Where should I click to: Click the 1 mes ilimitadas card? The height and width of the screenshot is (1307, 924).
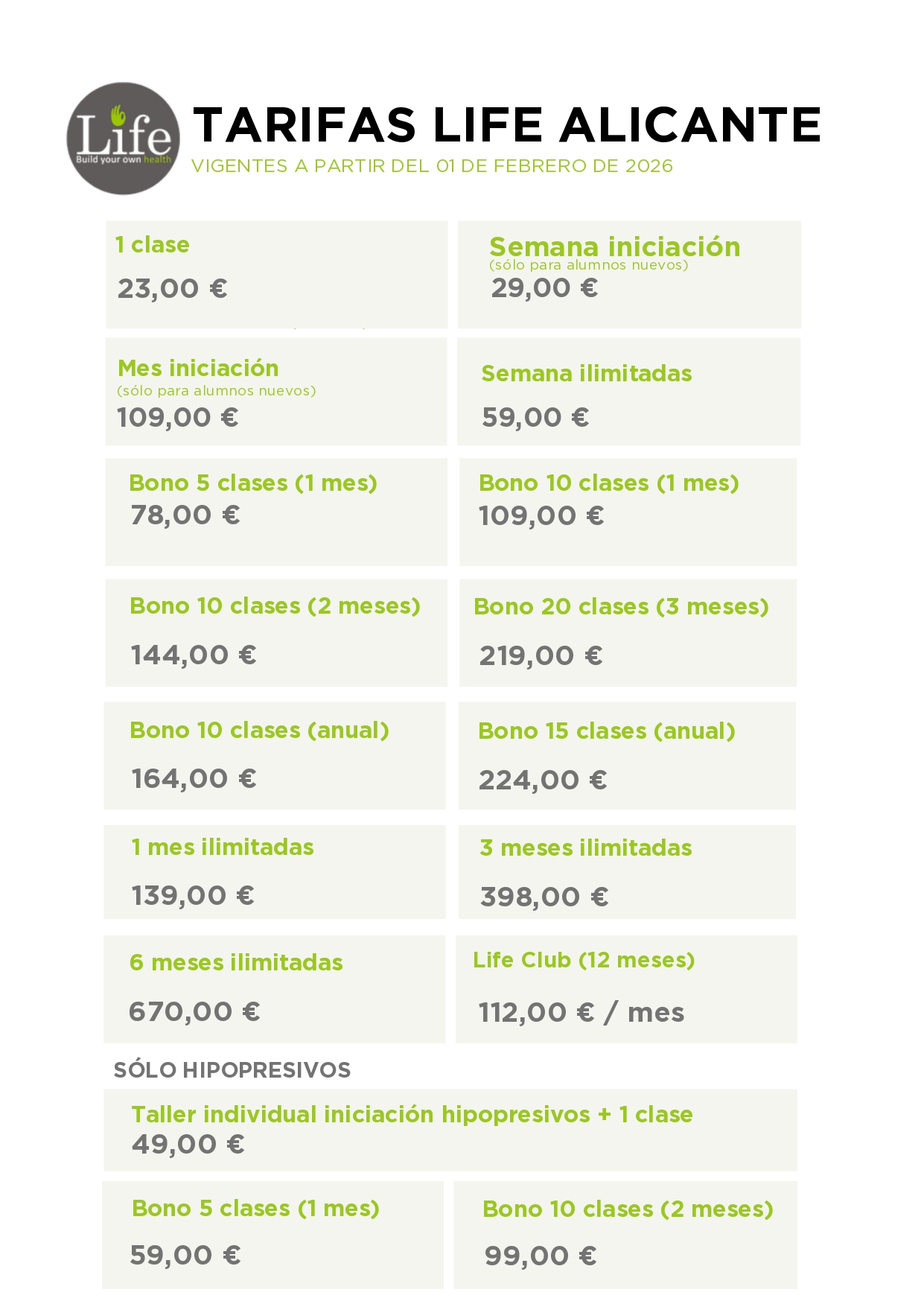[x=275, y=872]
